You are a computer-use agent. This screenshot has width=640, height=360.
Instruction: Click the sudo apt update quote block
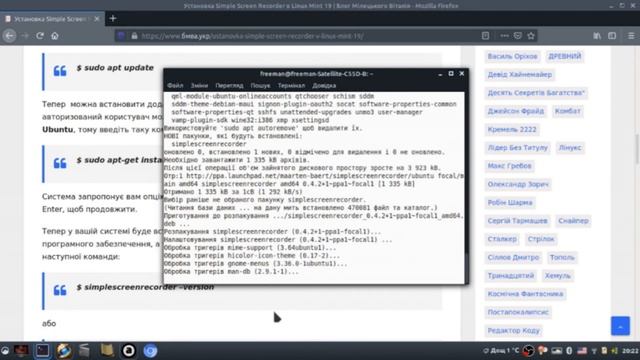(x=242, y=71)
